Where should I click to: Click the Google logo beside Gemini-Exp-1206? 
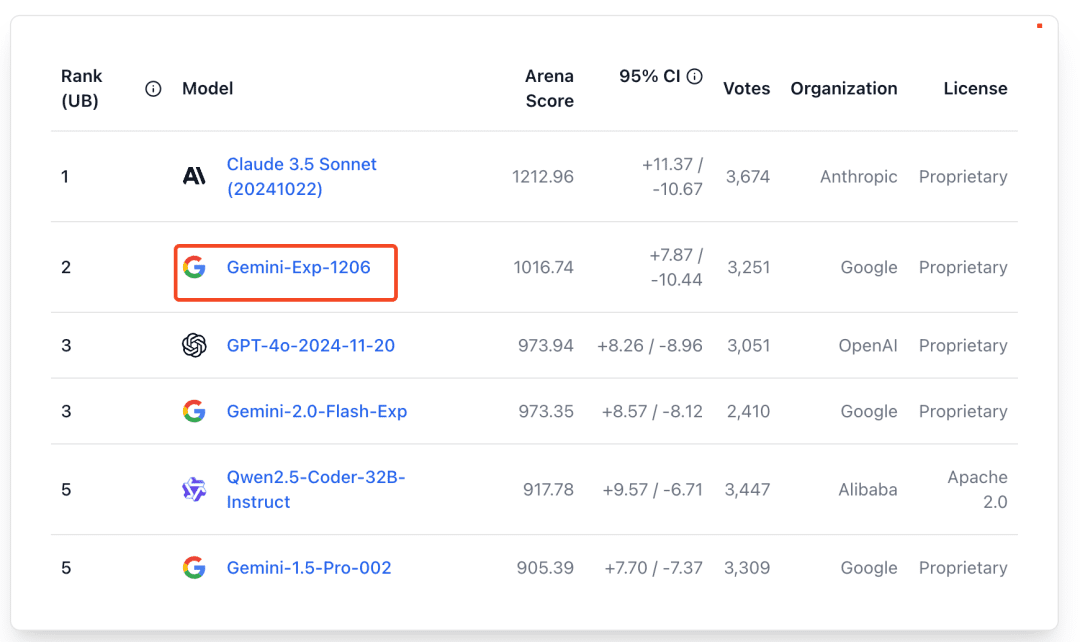(194, 267)
